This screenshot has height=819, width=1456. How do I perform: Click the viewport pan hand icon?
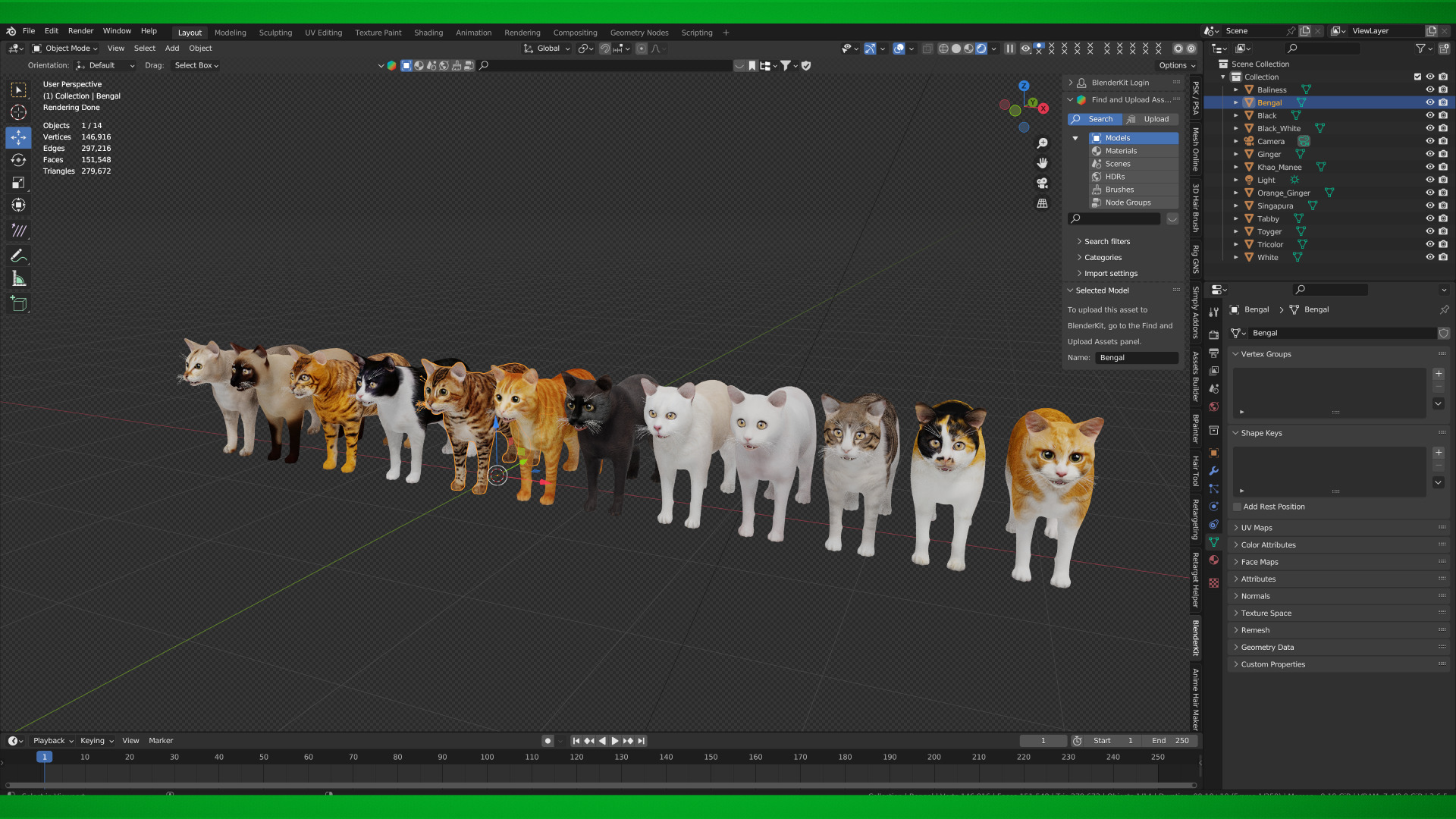pos(1043,163)
